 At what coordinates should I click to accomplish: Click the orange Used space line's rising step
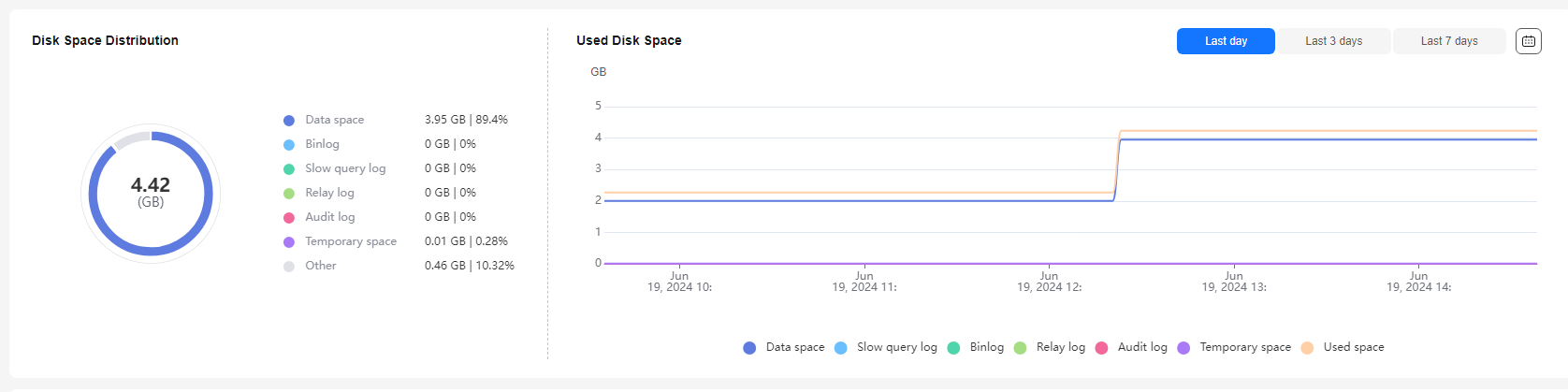pyautogui.click(x=1117, y=162)
